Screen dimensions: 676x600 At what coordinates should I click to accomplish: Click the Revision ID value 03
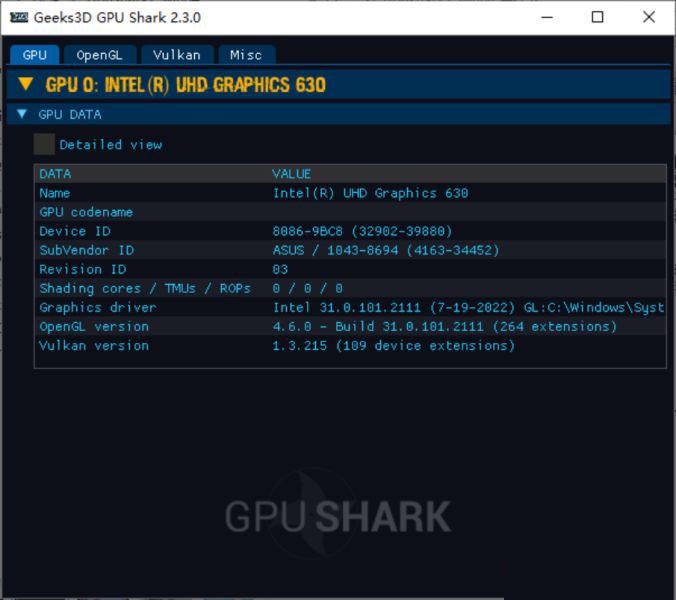tap(280, 269)
